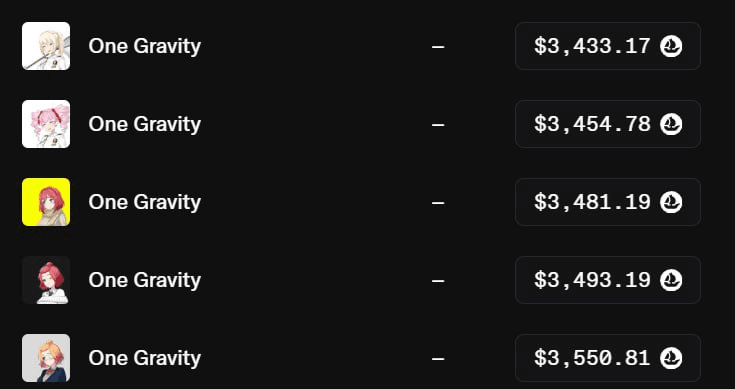The width and height of the screenshot is (735, 389).
Task: Open One Gravity link in fourth row
Action: pyautogui.click(x=144, y=281)
